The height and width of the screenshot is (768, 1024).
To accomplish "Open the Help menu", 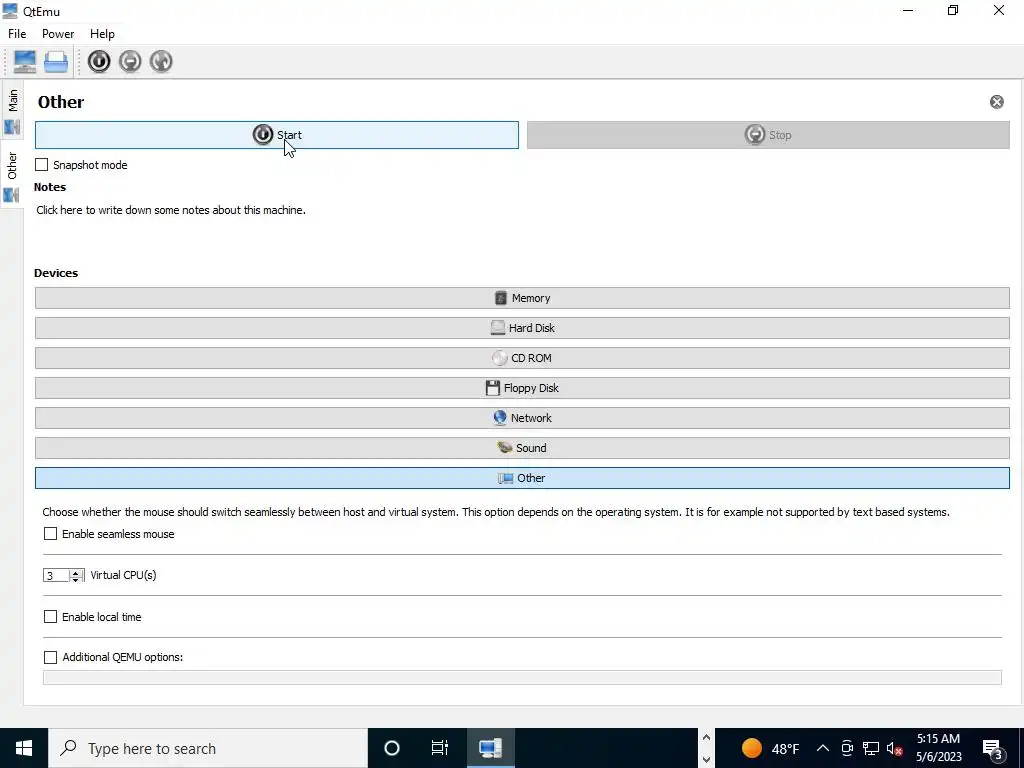I will [103, 34].
